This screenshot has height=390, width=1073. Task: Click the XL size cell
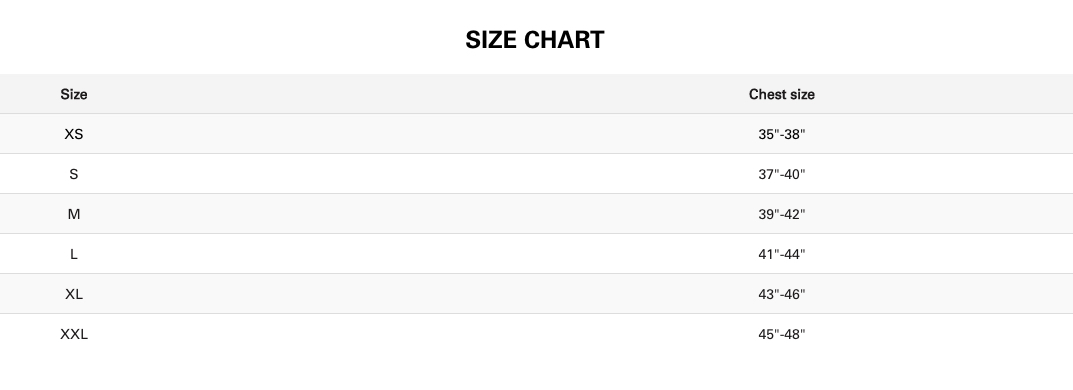pos(74,294)
